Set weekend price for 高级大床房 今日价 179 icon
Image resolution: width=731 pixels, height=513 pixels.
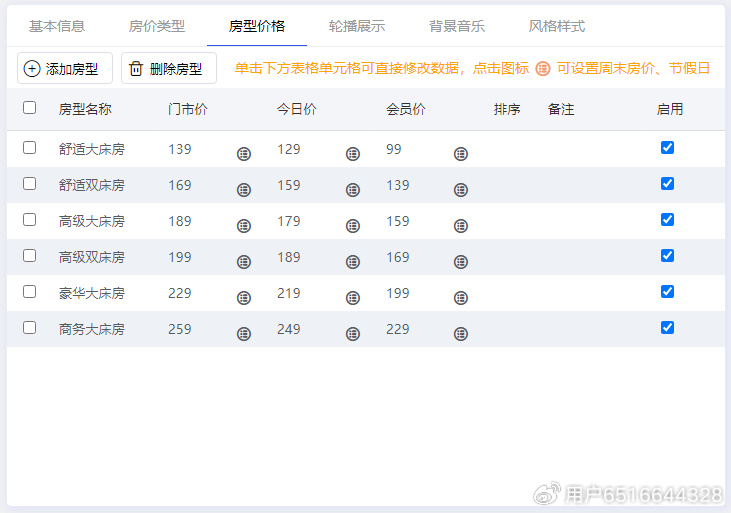click(353, 226)
